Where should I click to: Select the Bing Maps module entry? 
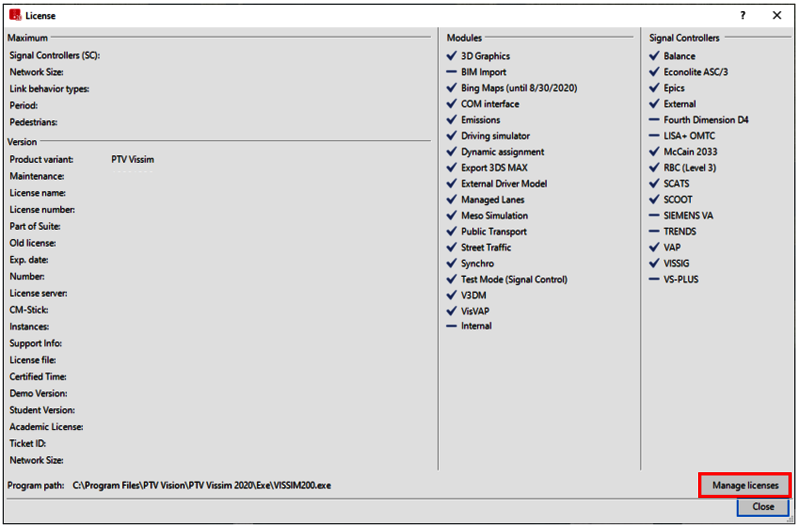[518, 88]
